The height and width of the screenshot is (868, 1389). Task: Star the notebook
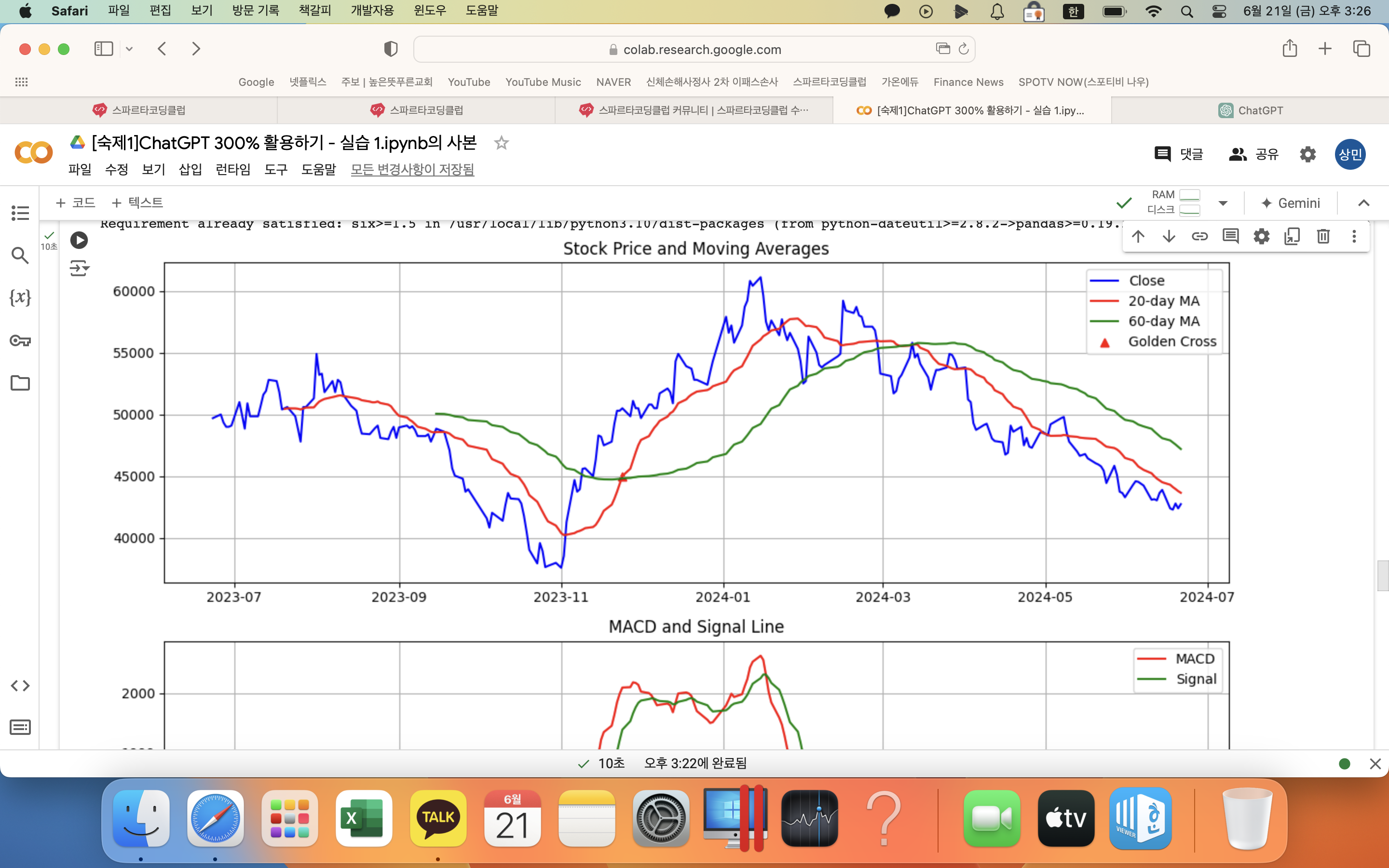[x=502, y=142]
